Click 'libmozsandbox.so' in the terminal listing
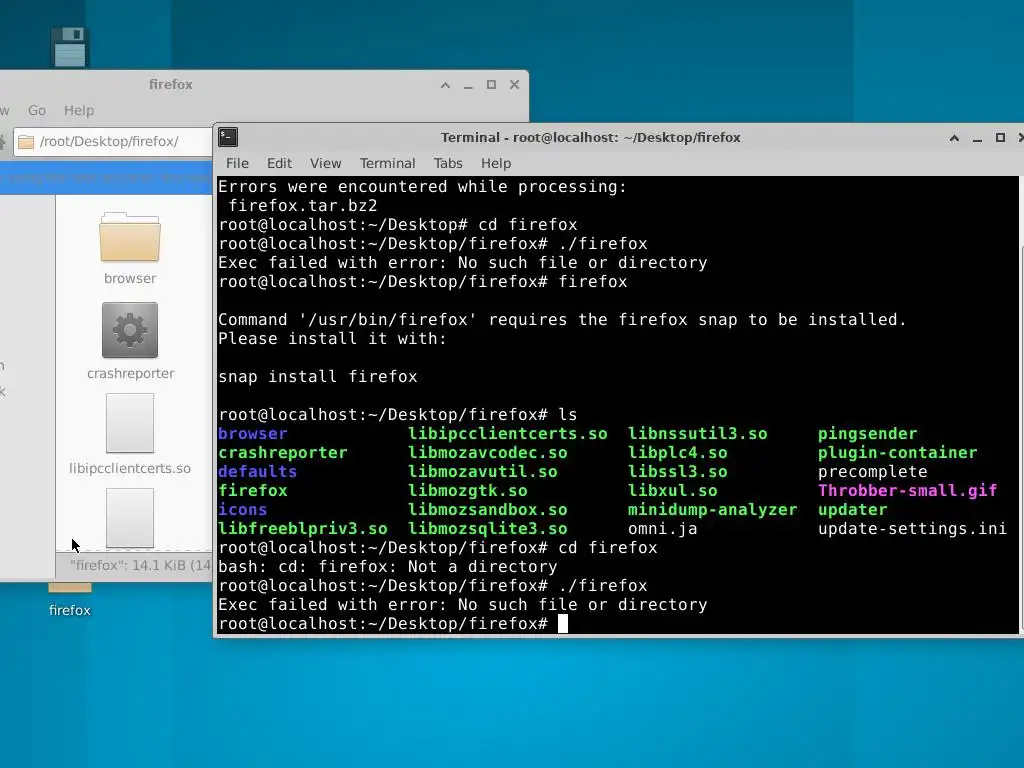The height and width of the screenshot is (768, 1024). (x=488, y=509)
